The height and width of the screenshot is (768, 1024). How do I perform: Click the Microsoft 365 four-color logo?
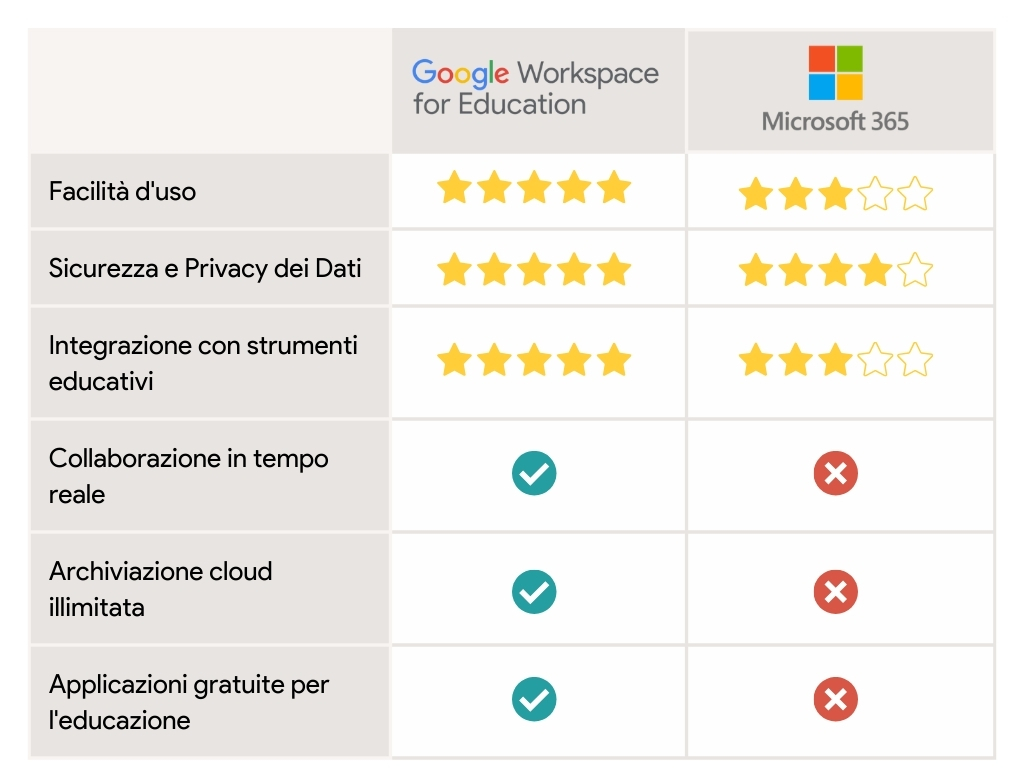[x=835, y=72]
